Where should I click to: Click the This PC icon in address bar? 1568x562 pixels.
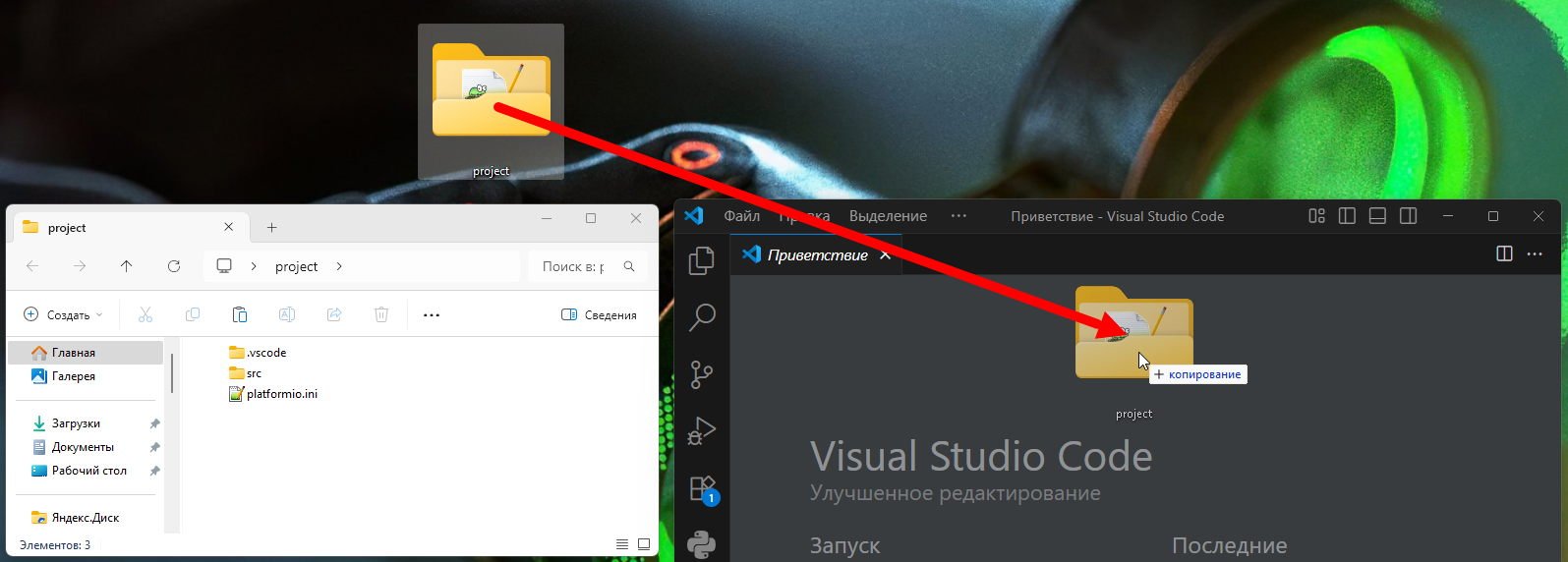224,266
